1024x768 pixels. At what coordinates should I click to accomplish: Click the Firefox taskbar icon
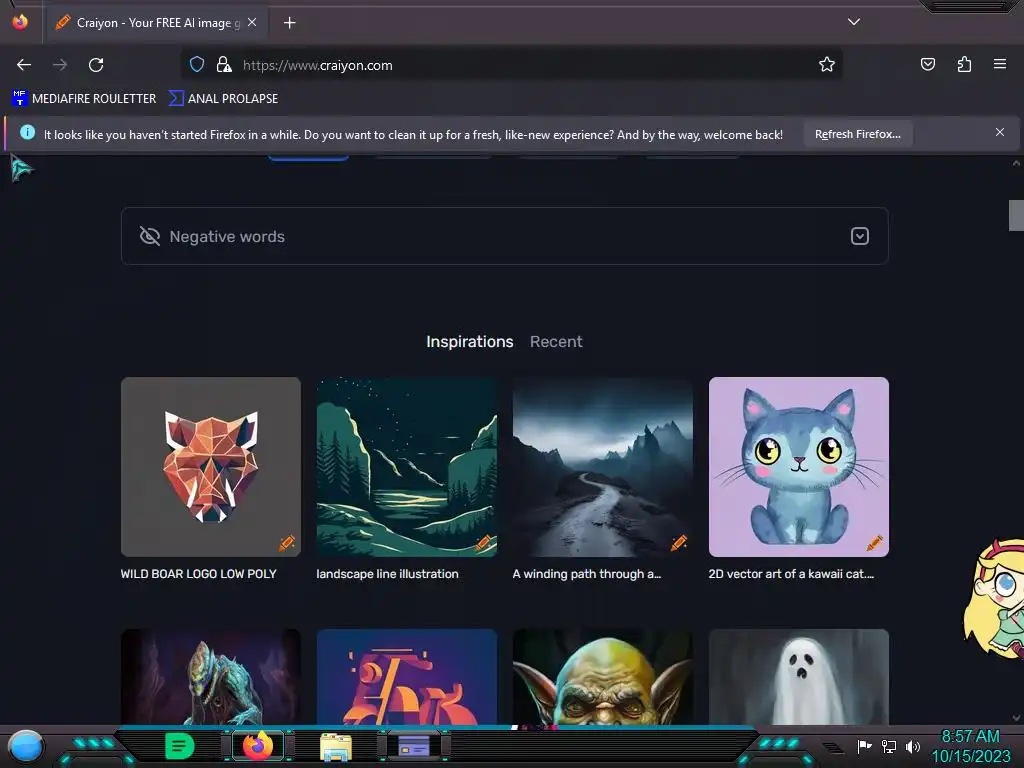[257, 746]
